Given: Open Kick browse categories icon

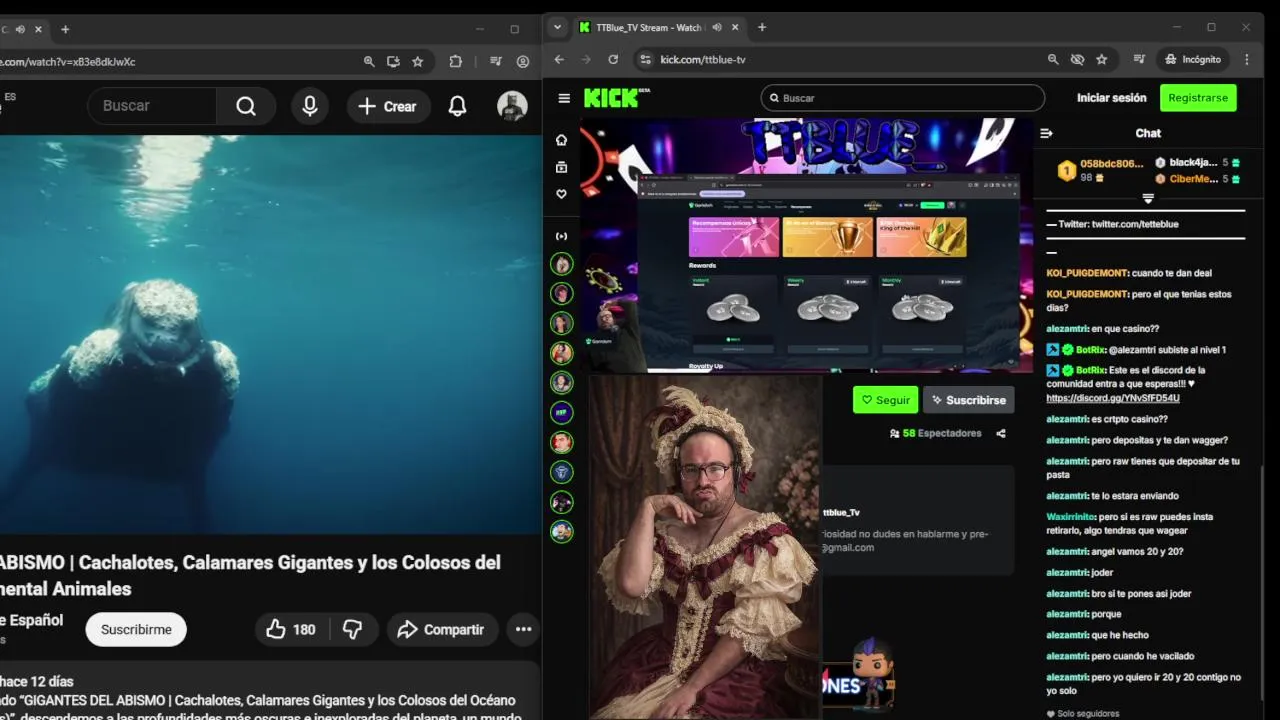Looking at the screenshot, I should (561, 167).
